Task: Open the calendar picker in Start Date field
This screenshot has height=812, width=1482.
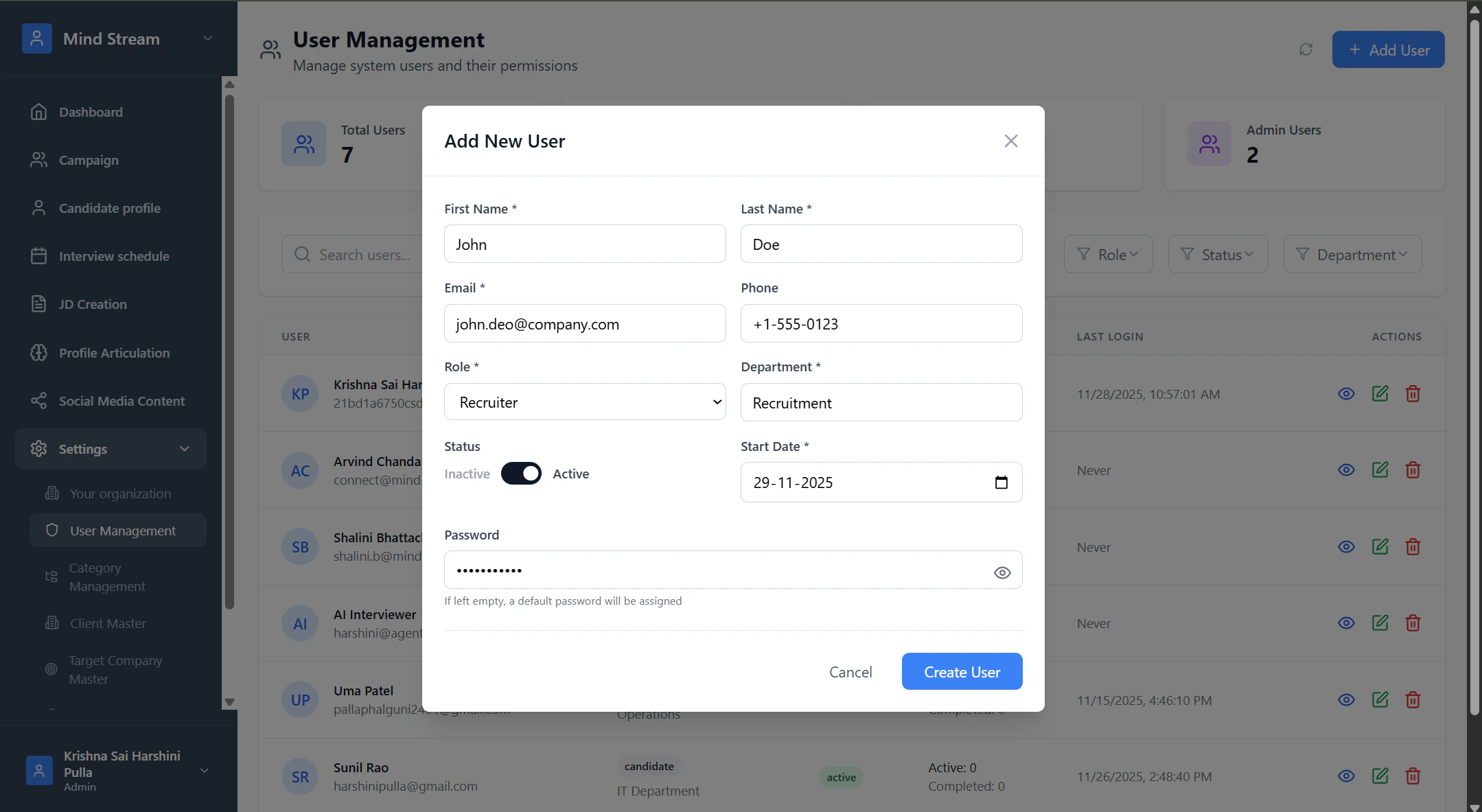Action: click(x=1001, y=483)
